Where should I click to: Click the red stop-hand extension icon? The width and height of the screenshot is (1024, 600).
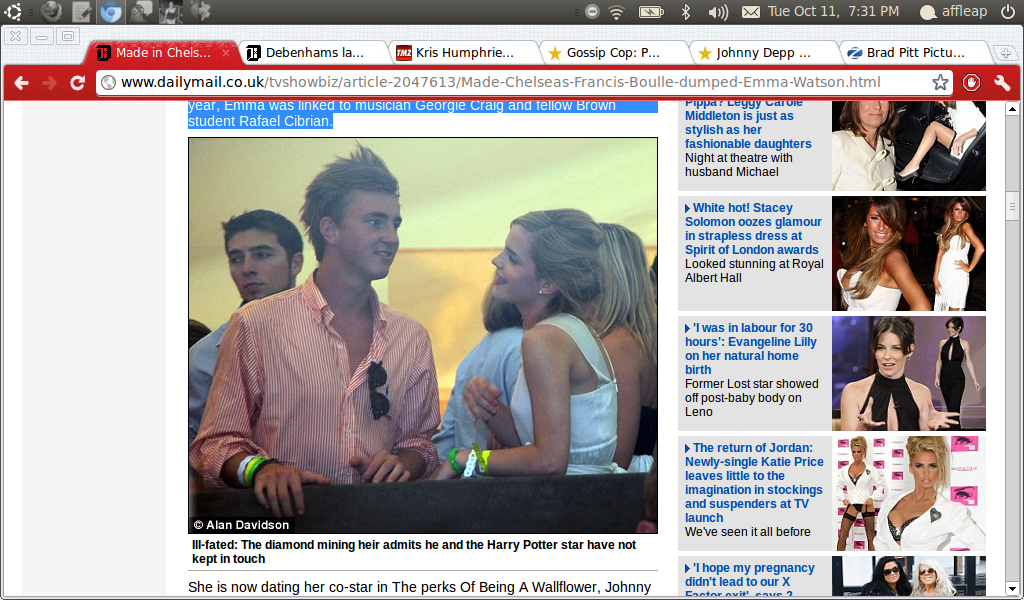point(971,82)
